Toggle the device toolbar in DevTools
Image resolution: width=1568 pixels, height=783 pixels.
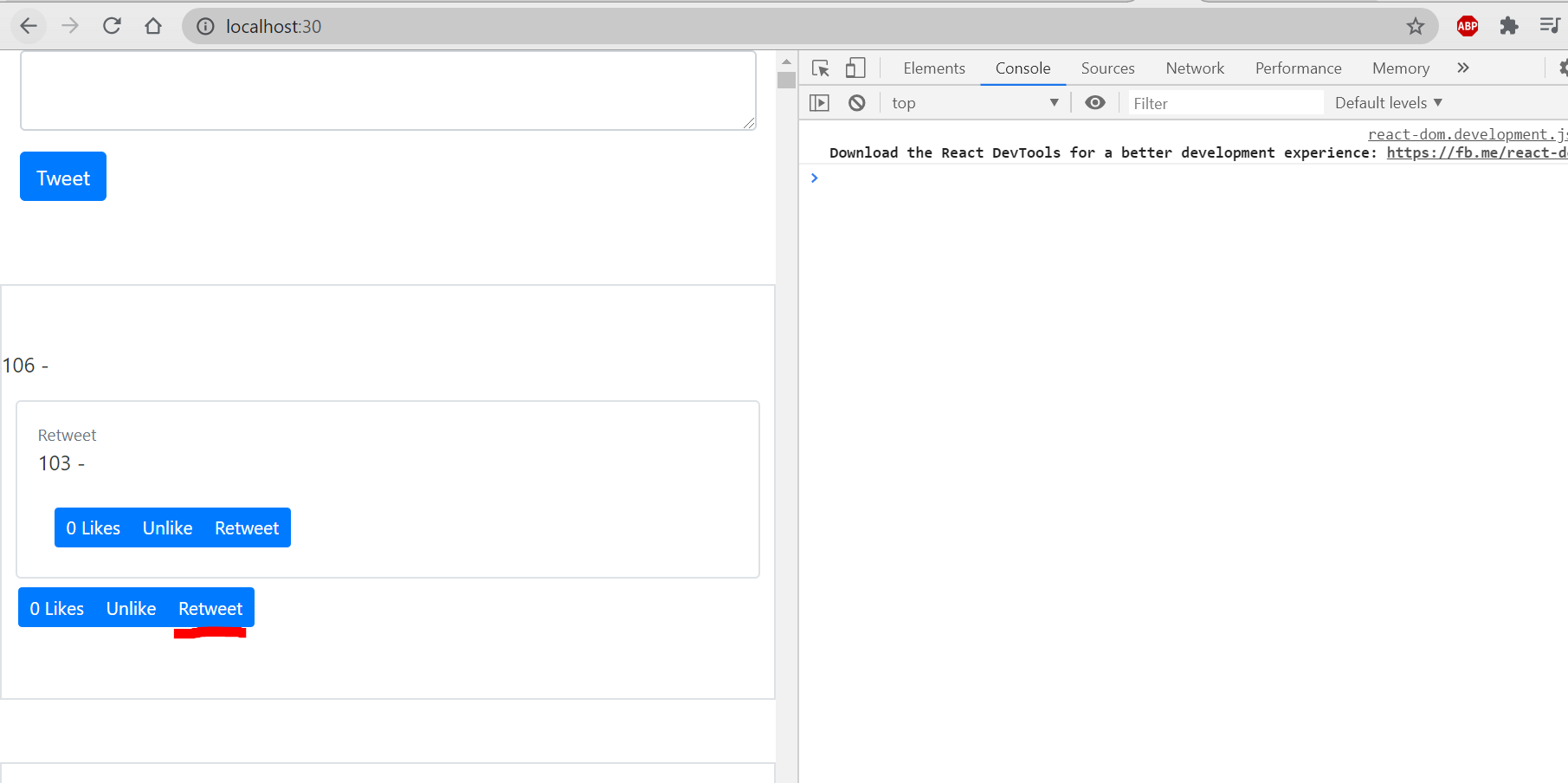coord(855,68)
